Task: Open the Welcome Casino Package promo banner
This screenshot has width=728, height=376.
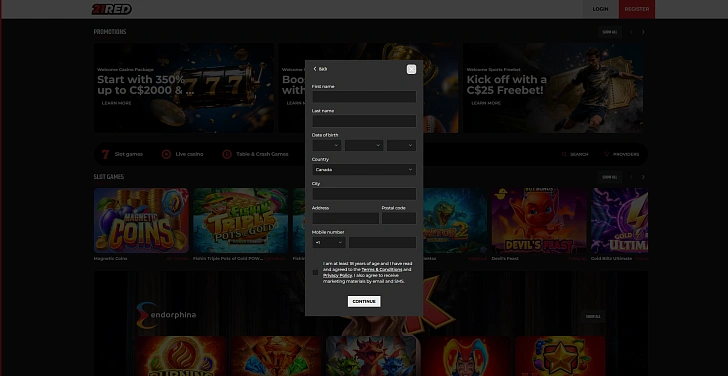Action: click(x=183, y=88)
